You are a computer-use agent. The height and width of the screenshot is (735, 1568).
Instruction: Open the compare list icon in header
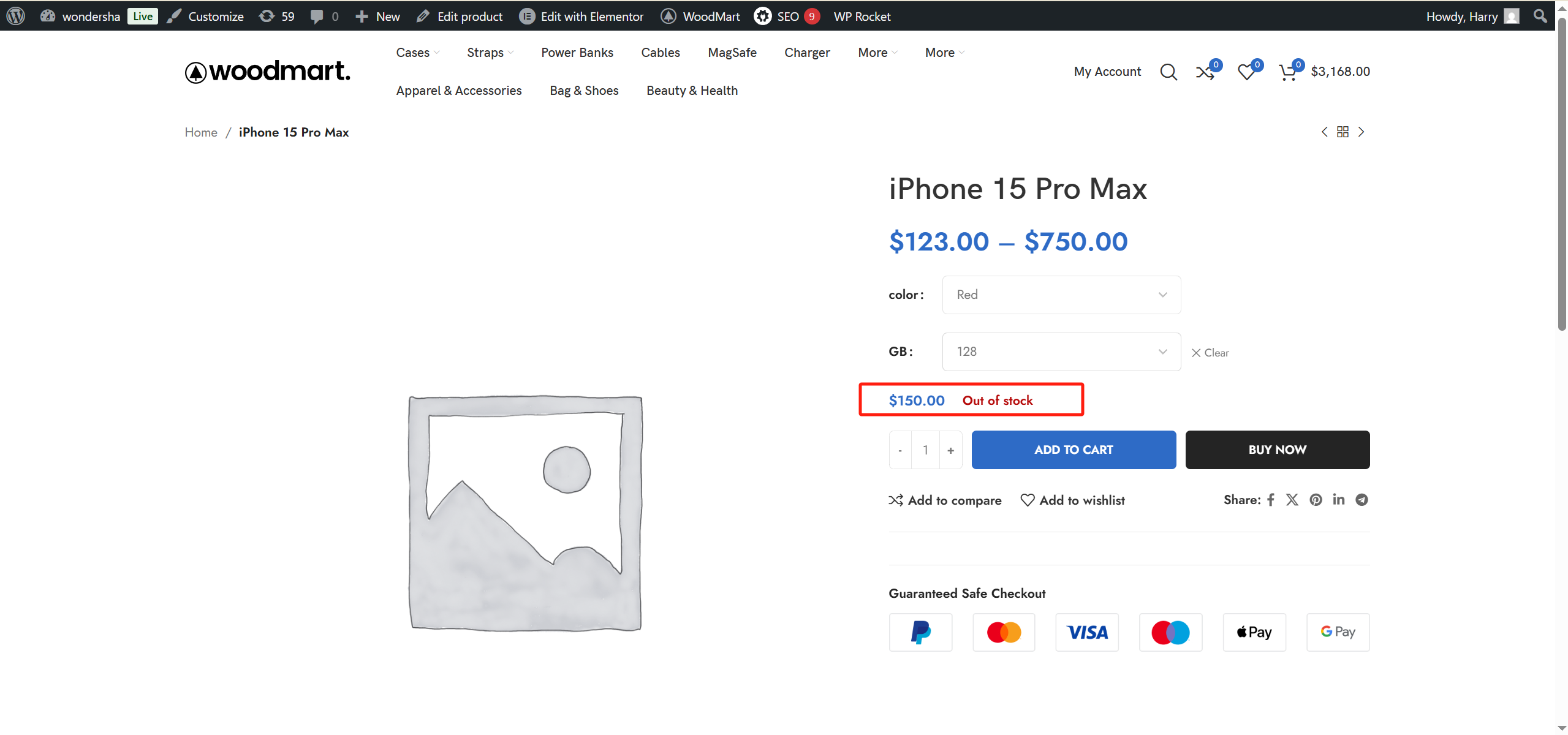1205,72
